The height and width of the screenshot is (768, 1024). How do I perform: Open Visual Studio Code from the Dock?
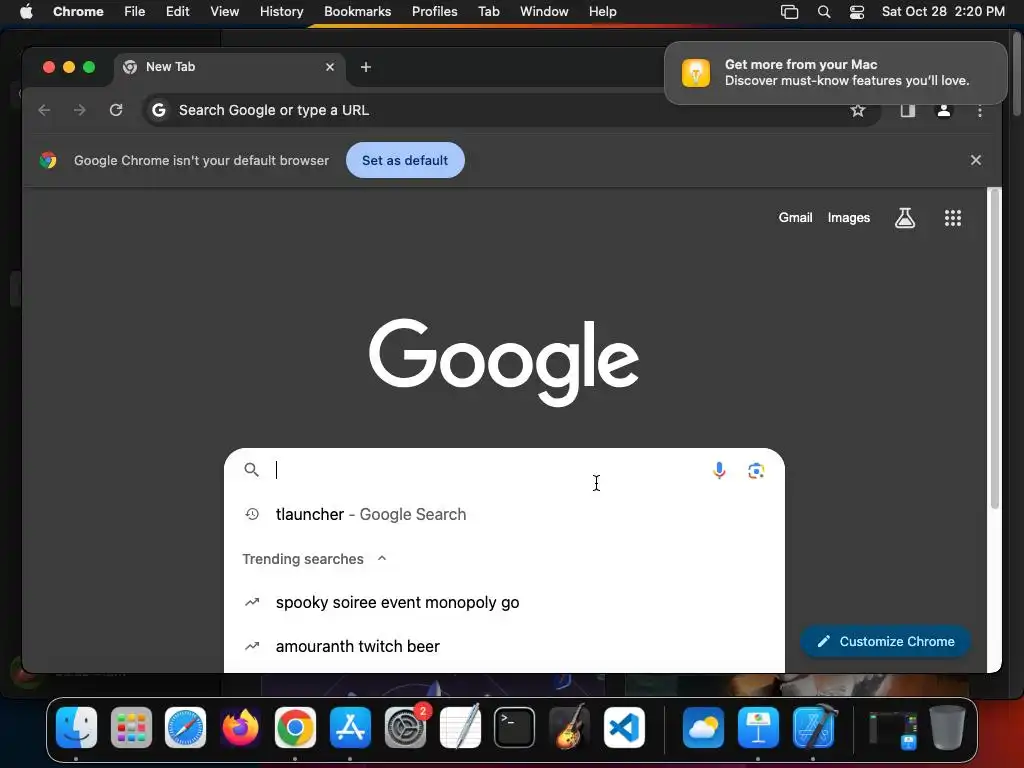(624, 727)
